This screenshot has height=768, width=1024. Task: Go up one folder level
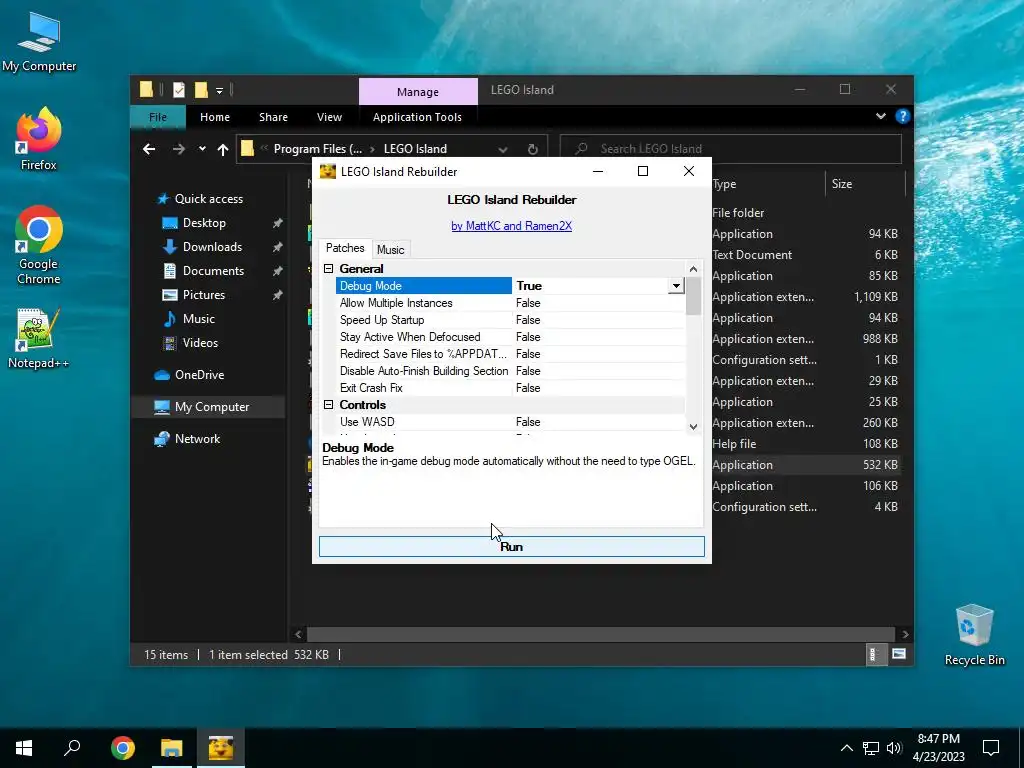223,149
